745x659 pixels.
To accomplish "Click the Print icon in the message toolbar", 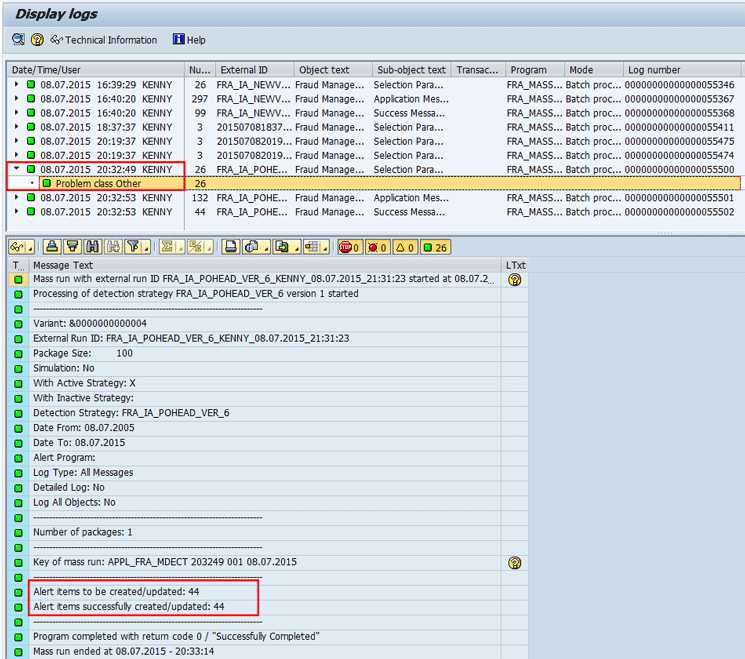I will point(231,247).
